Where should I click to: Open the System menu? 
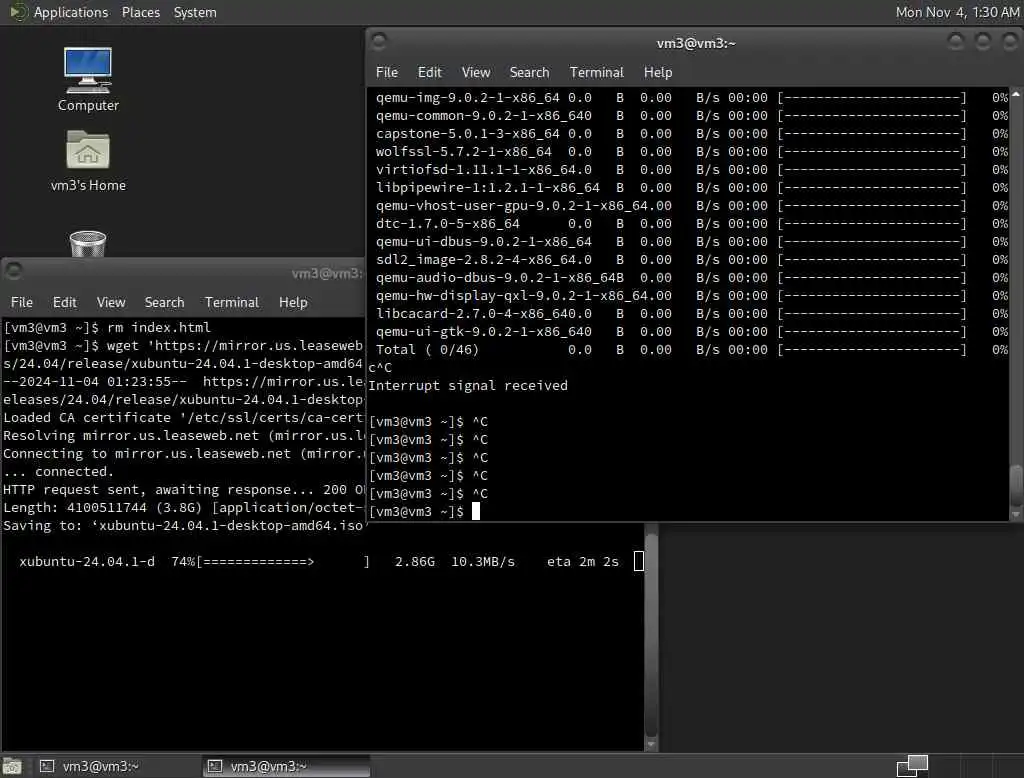coord(195,12)
